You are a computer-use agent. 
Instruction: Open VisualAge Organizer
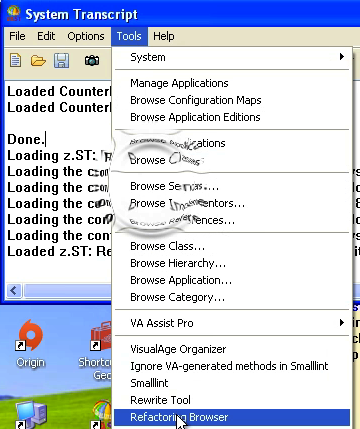(232, 349)
